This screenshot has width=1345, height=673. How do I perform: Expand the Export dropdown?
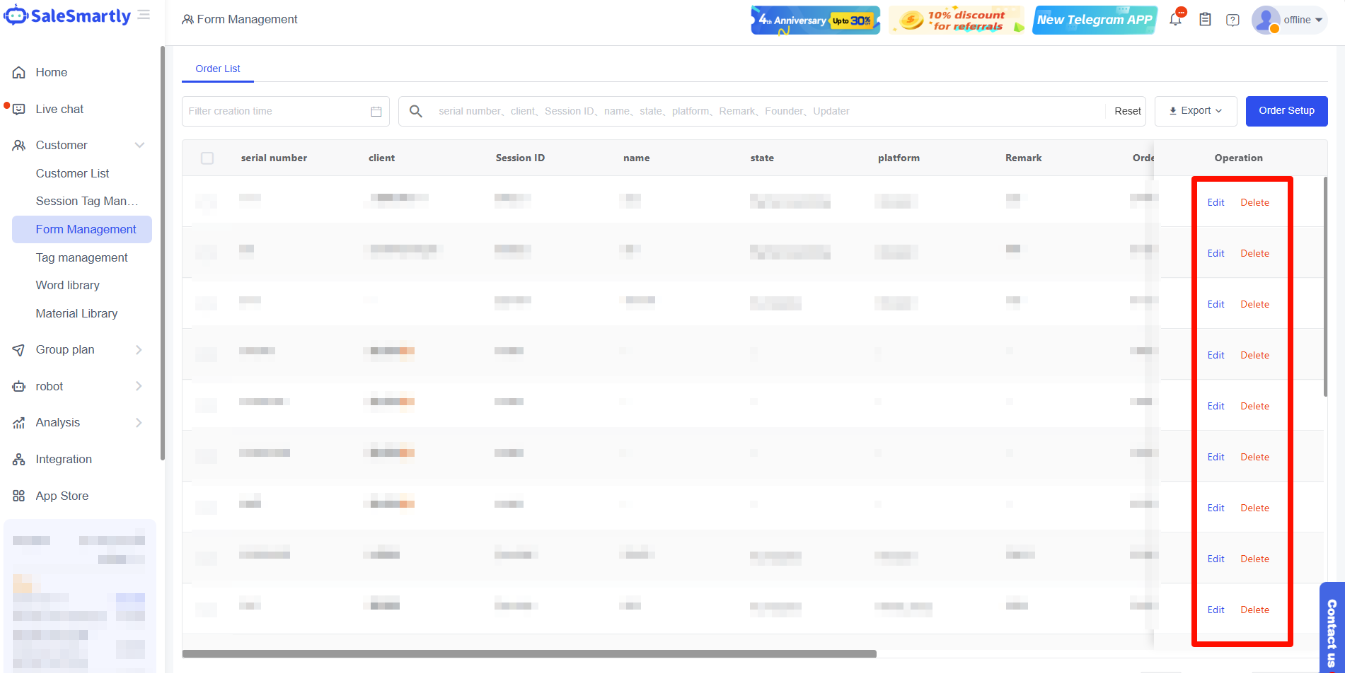pyautogui.click(x=1195, y=111)
